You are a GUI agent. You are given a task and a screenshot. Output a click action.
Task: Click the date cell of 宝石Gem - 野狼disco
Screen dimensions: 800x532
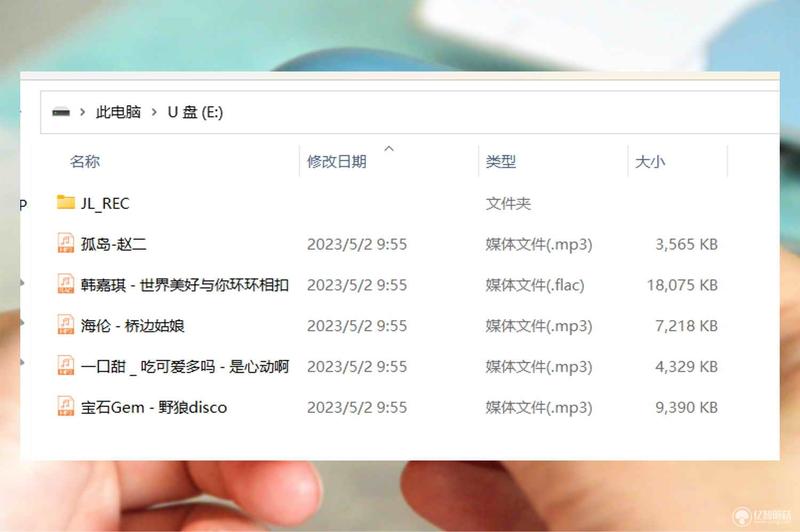pos(357,407)
